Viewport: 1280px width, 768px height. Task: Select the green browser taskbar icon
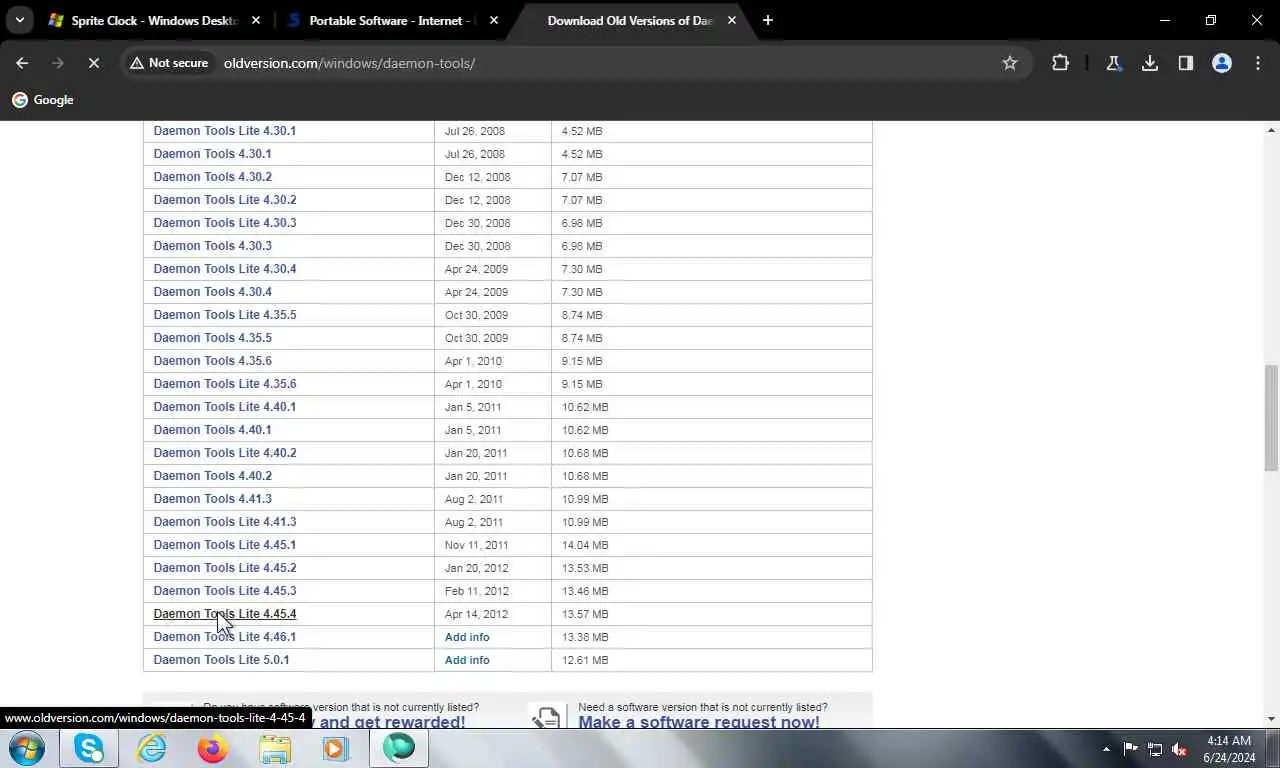click(399, 748)
